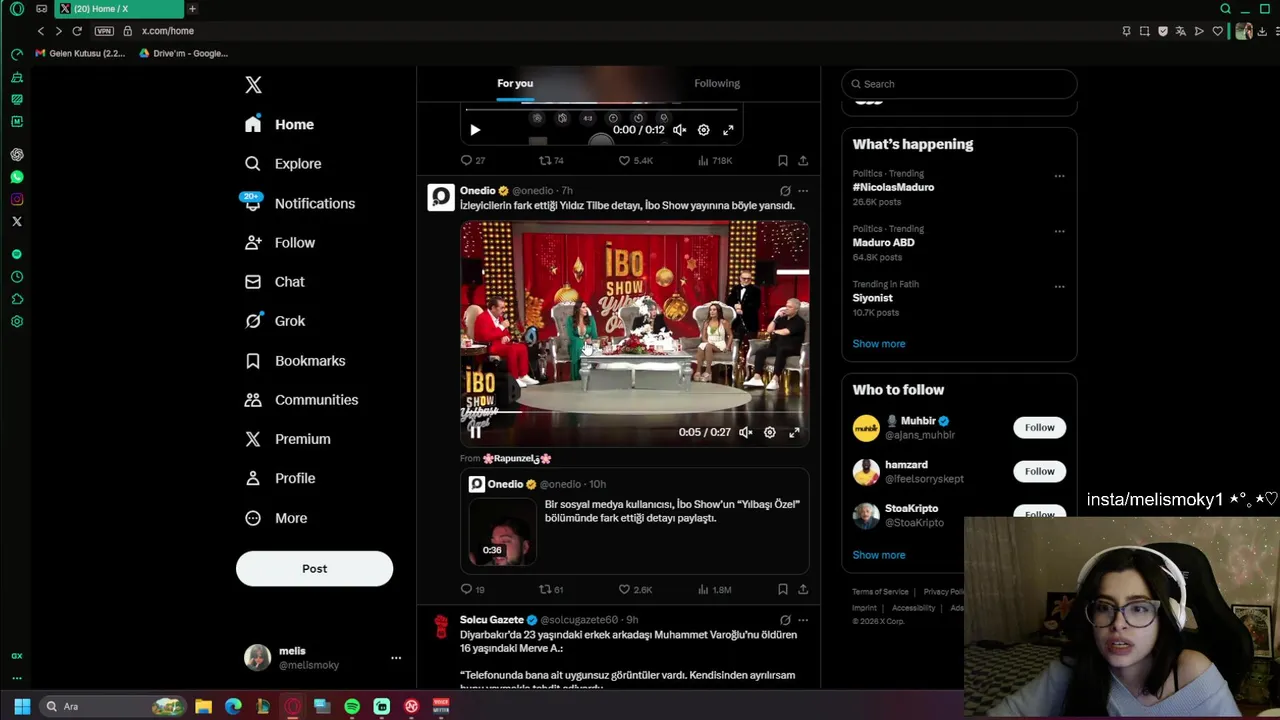Show more under Who to follow
The width and height of the screenshot is (1280, 720).
tap(878, 555)
